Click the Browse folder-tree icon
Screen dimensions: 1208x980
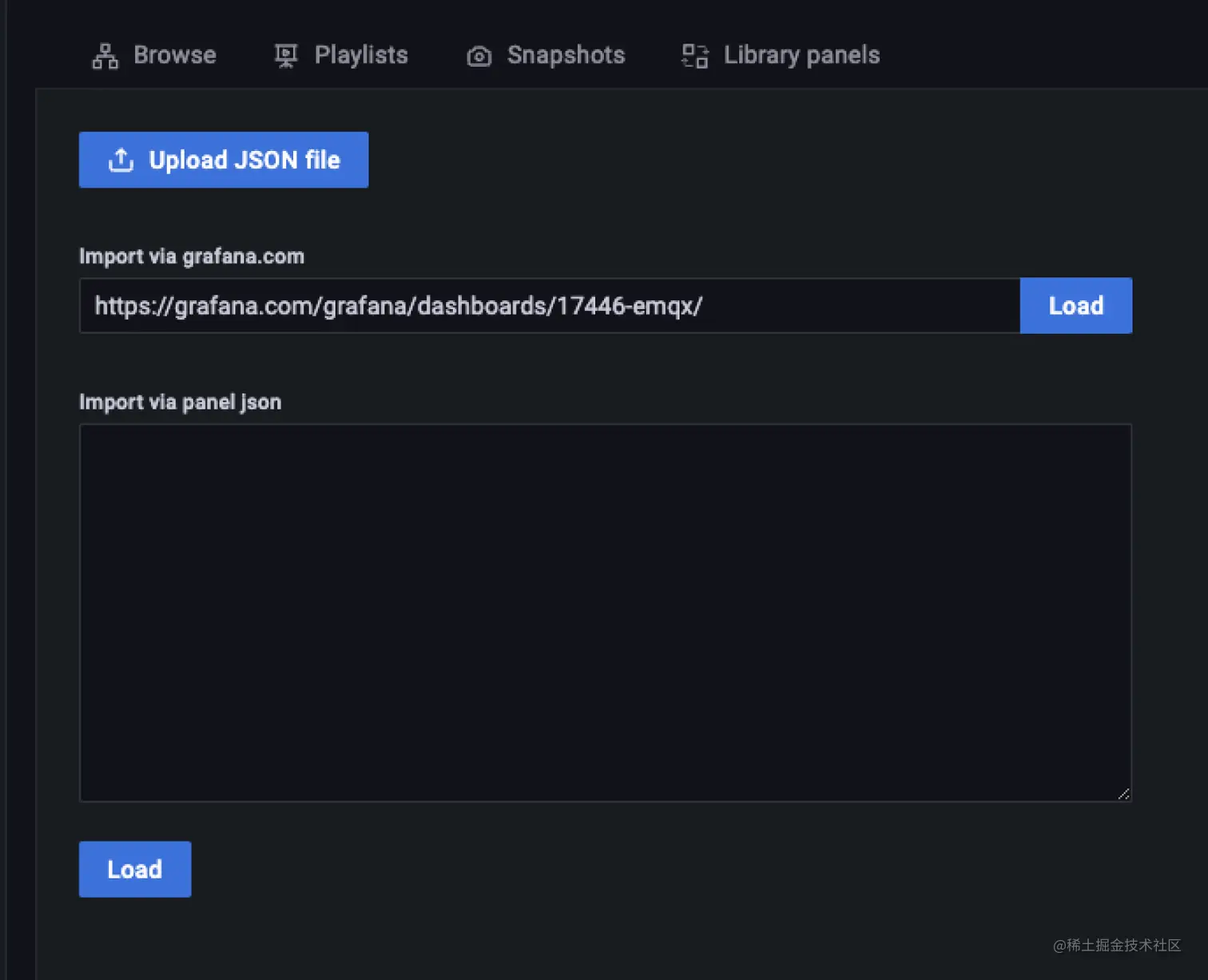pos(104,54)
